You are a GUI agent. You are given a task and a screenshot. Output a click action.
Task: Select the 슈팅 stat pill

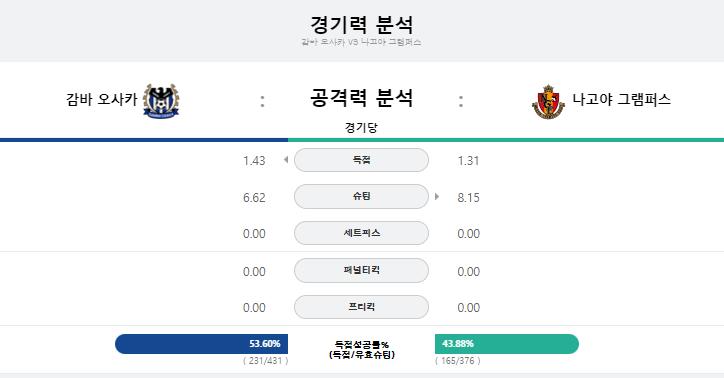361,197
